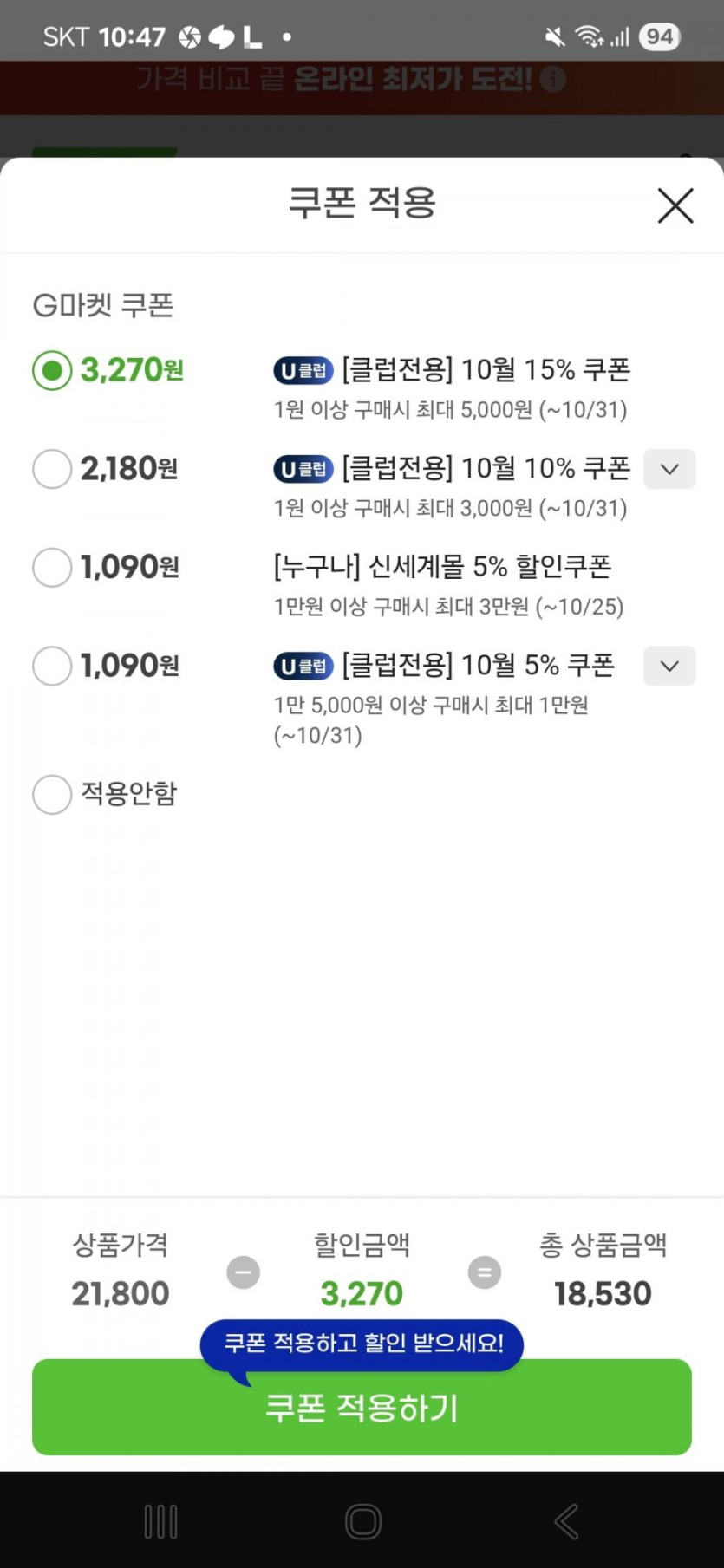
Task: Tap the U클럽 badge on 15% coupon
Action: (303, 371)
